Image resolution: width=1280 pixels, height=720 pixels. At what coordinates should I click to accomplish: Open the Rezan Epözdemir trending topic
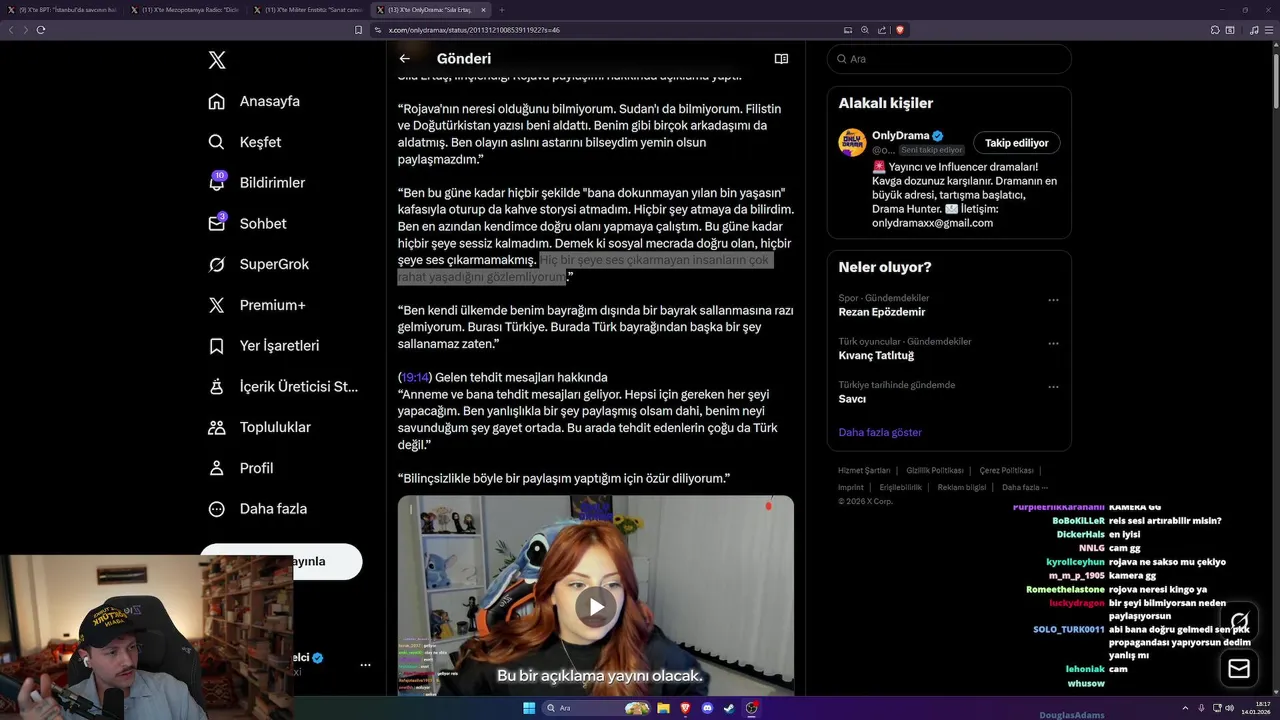coord(882,312)
